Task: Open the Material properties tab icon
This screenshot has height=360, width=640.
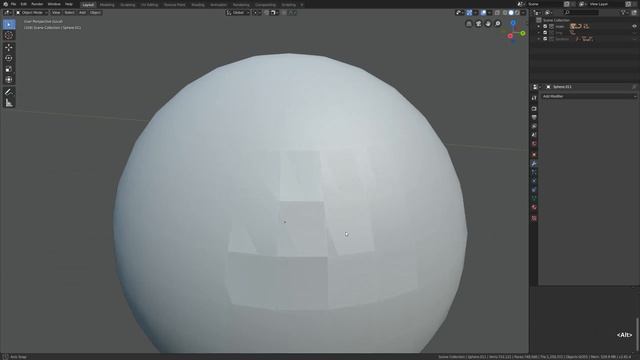Action: click(534, 207)
